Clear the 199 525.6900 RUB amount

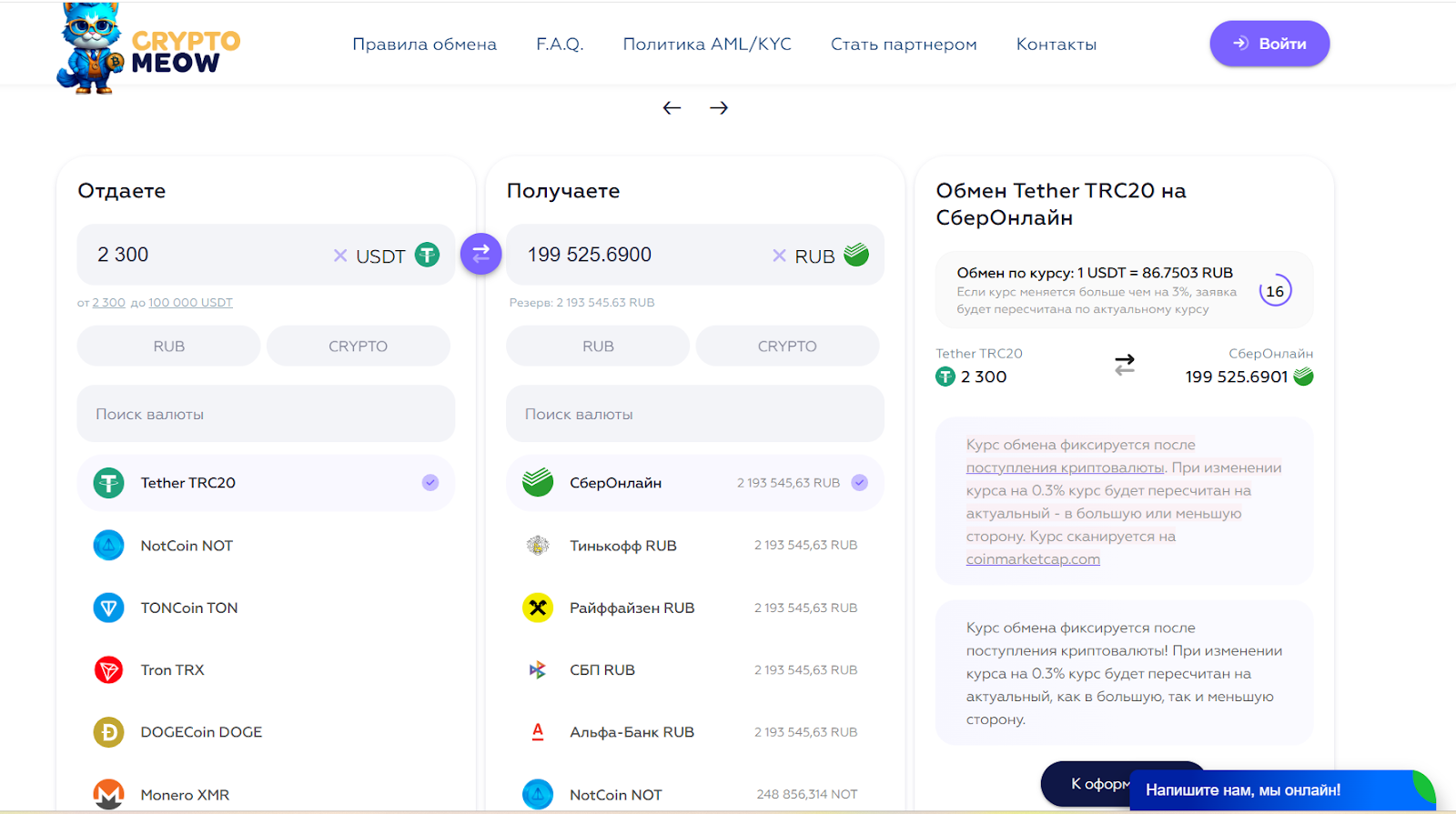pos(779,256)
